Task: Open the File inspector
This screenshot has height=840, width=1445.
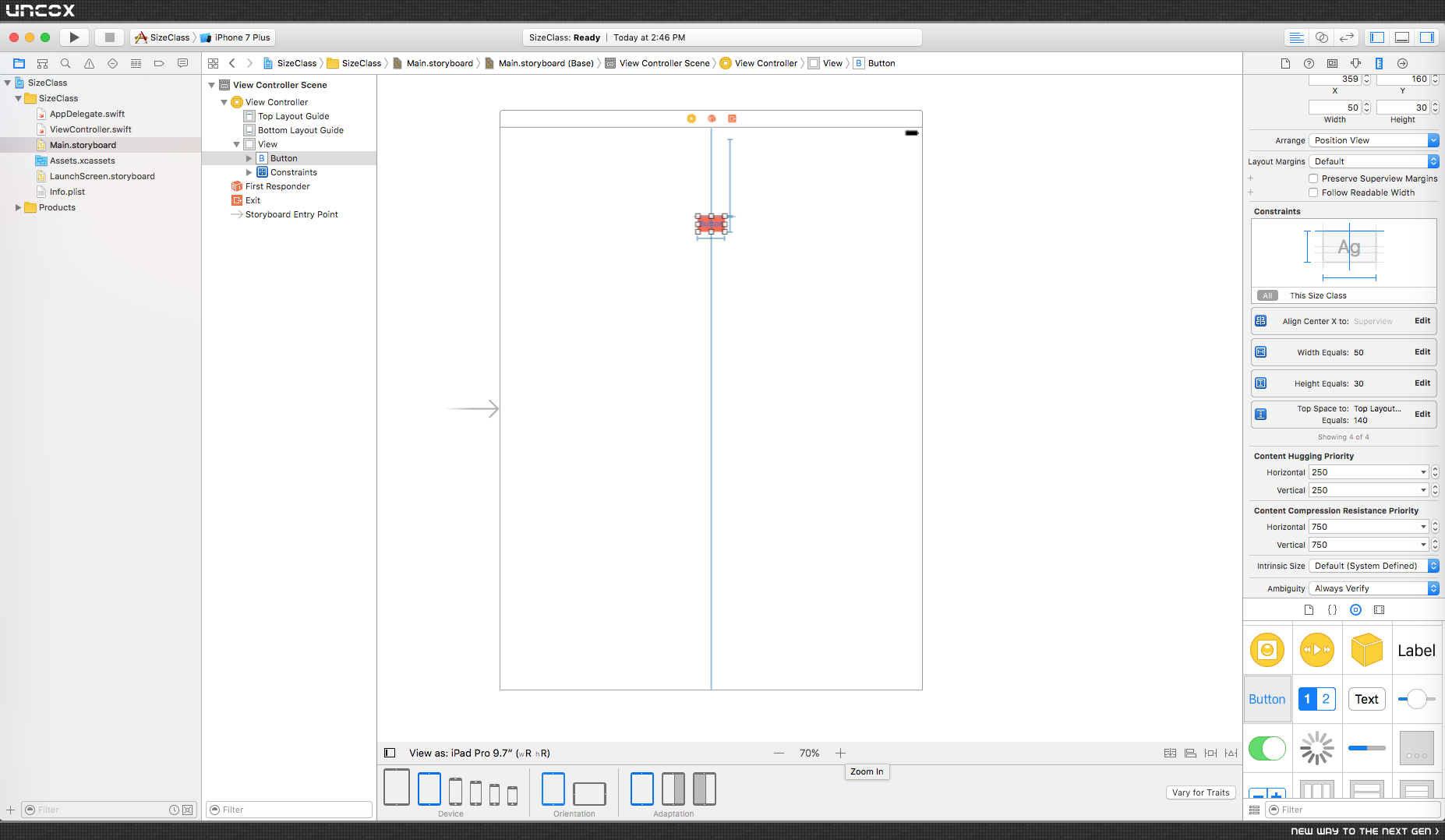Action: click(1285, 63)
